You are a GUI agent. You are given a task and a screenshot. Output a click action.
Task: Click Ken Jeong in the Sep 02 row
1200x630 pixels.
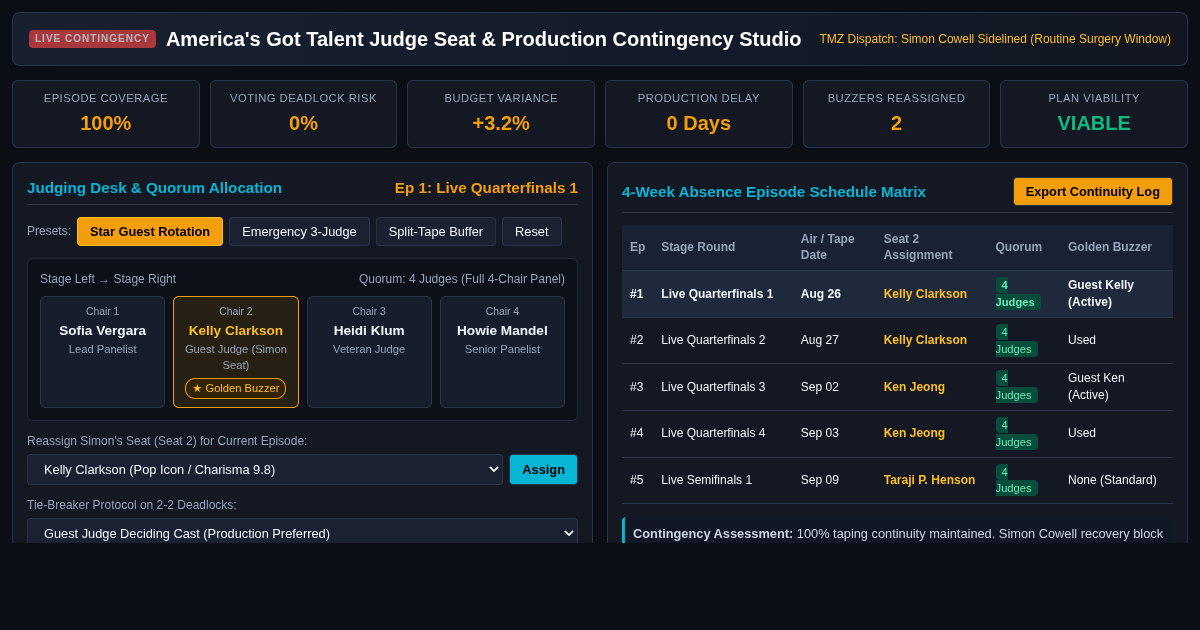tap(914, 387)
